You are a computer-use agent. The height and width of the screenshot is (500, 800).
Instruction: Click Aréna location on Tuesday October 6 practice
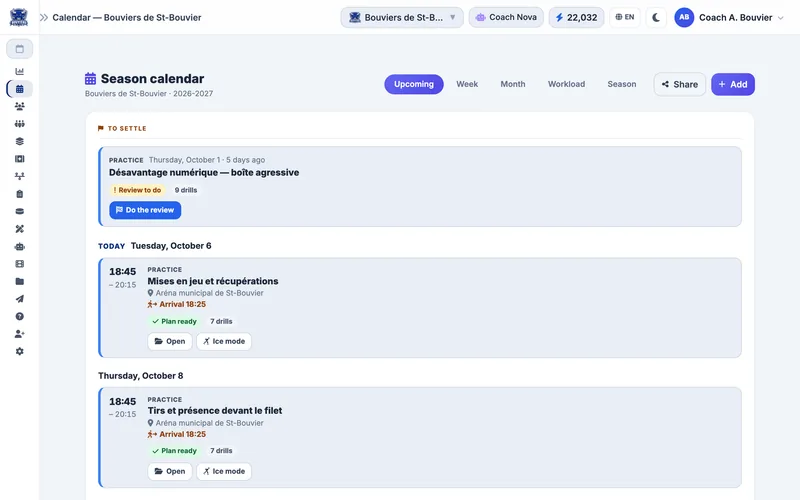coord(206,293)
